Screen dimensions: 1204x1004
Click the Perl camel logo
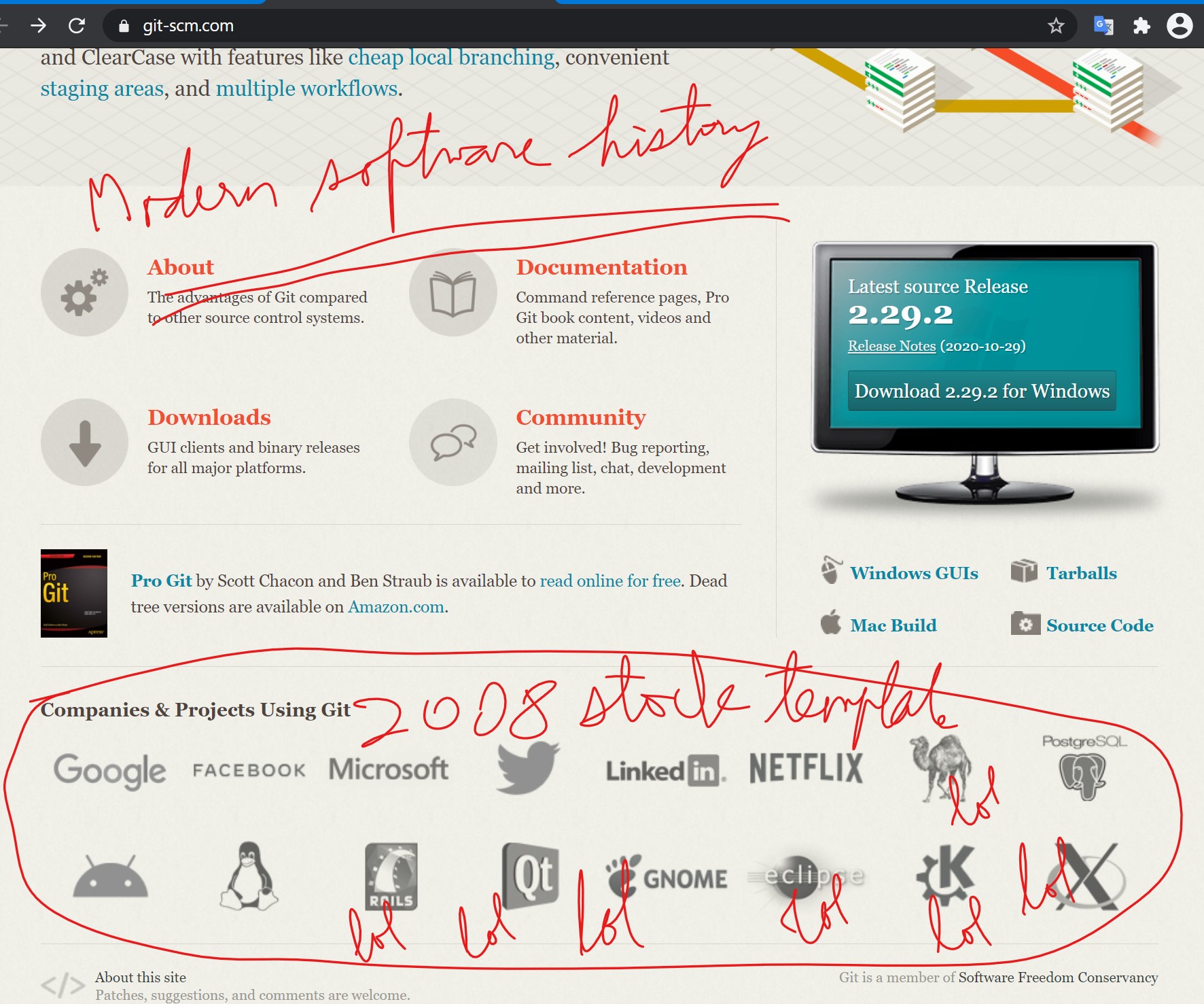[x=941, y=768]
